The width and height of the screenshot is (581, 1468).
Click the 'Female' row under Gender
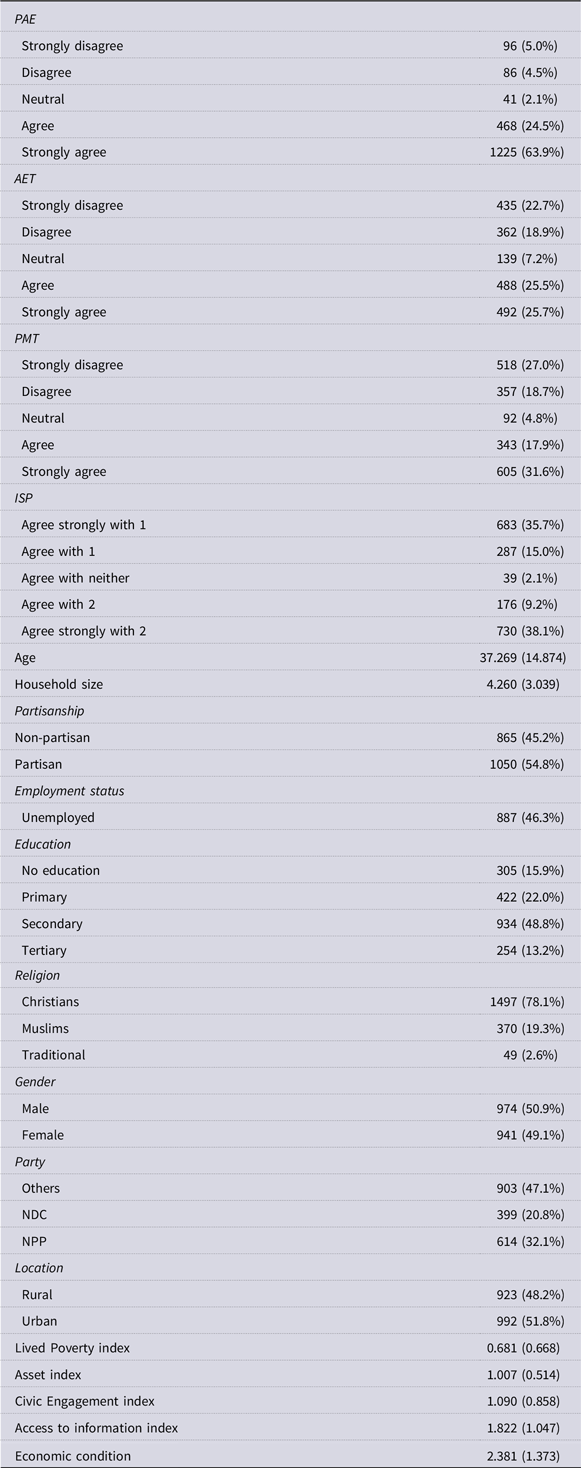(290, 1135)
